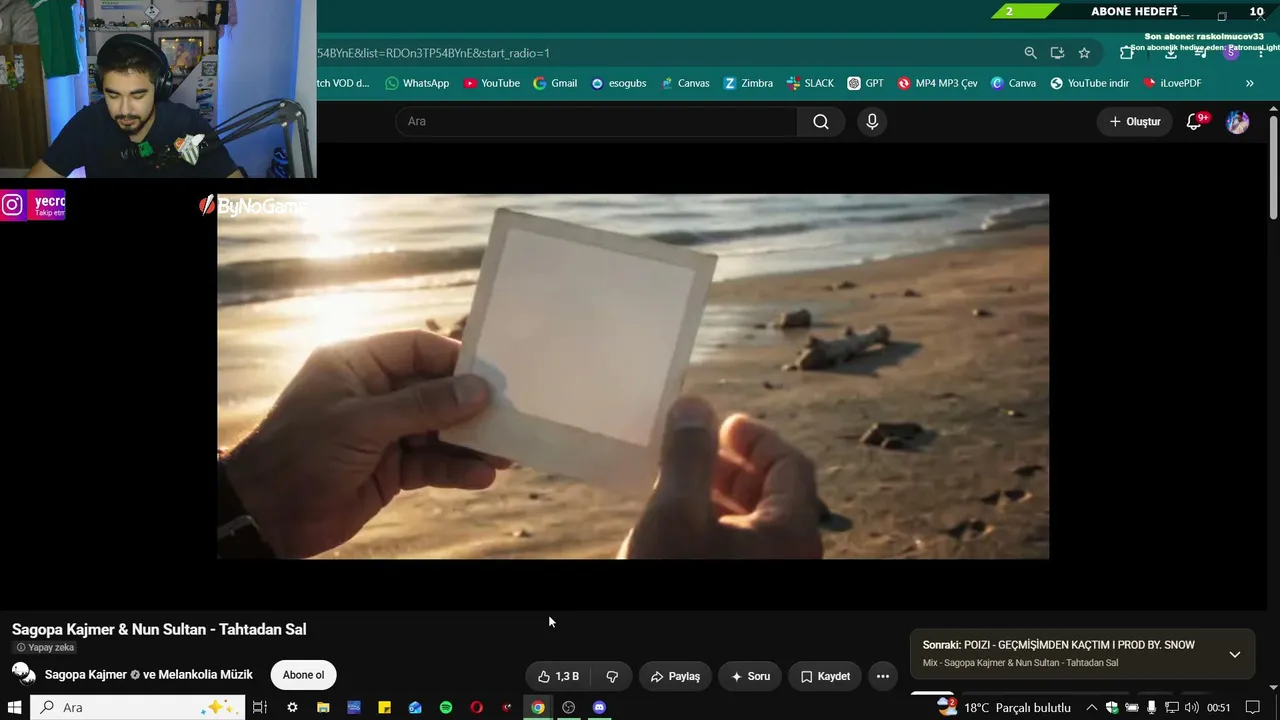Open Settings gear on the taskbar

click(x=292, y=707)
